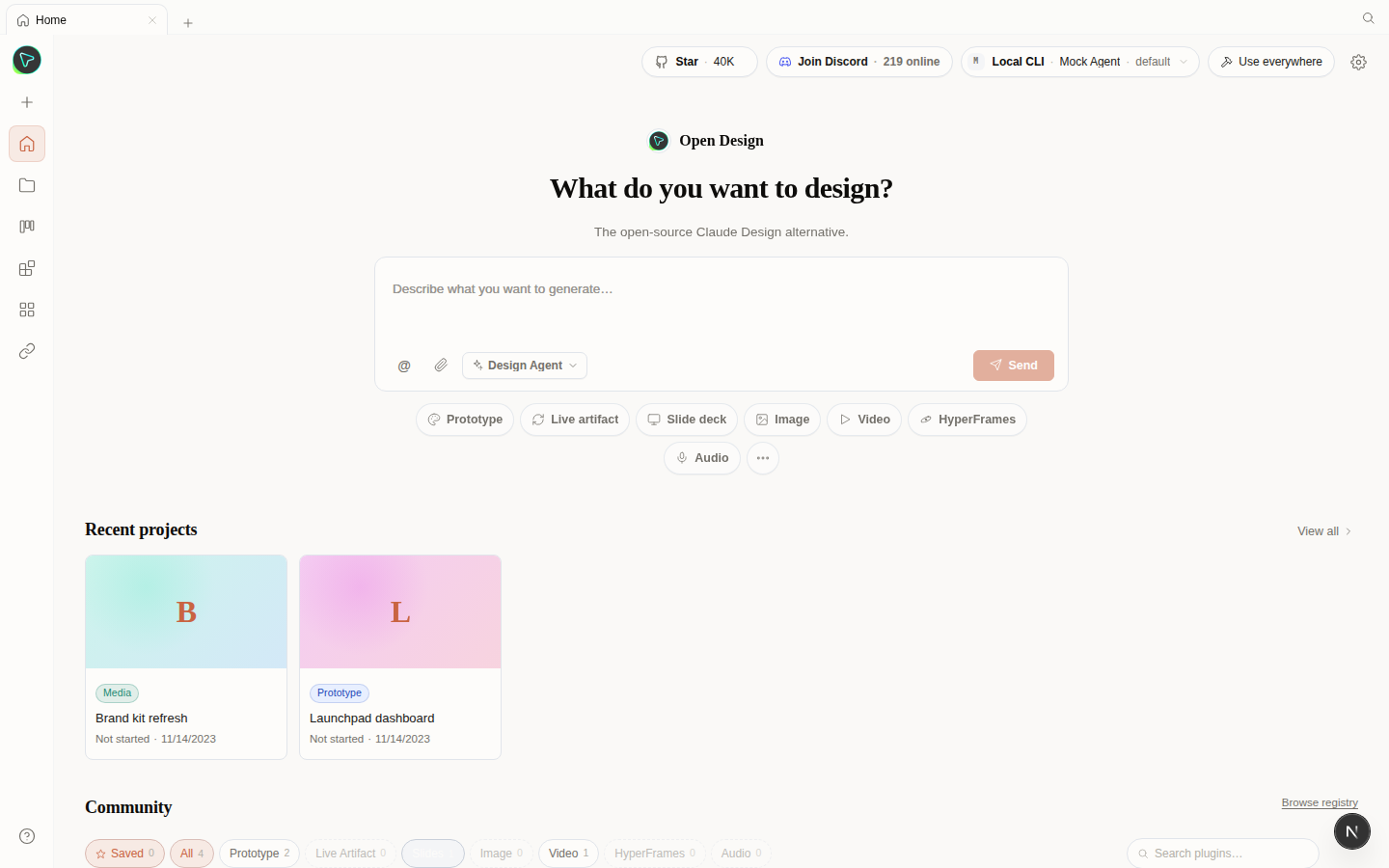This screenshot has height=868, width=1389.
Task: Click the plus icon in the sidebar
Action: tap(27, 102)
